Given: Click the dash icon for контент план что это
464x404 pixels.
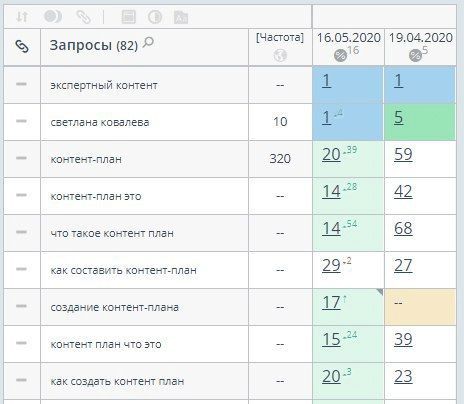Looking at the screenshot, I should pyautogui.click(x=21, y=343).
